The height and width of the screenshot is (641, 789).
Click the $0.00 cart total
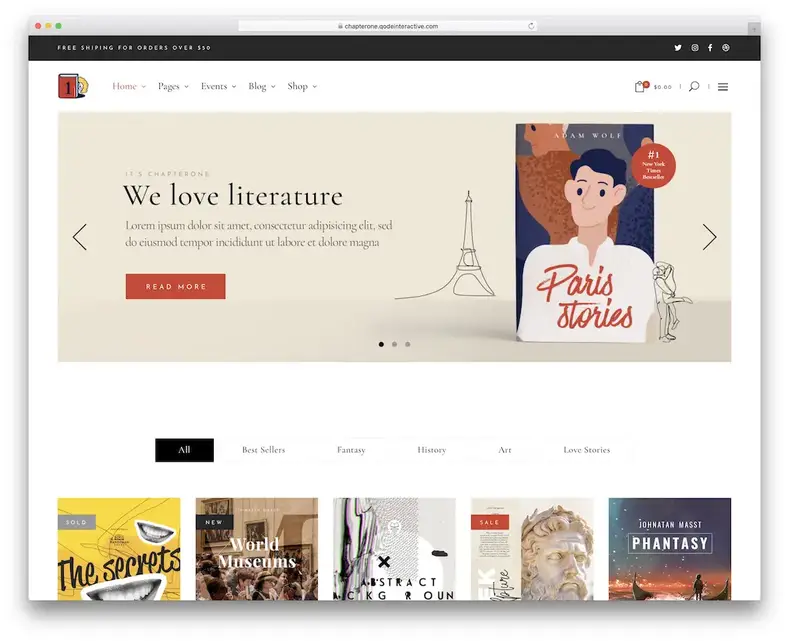point(662,87)
